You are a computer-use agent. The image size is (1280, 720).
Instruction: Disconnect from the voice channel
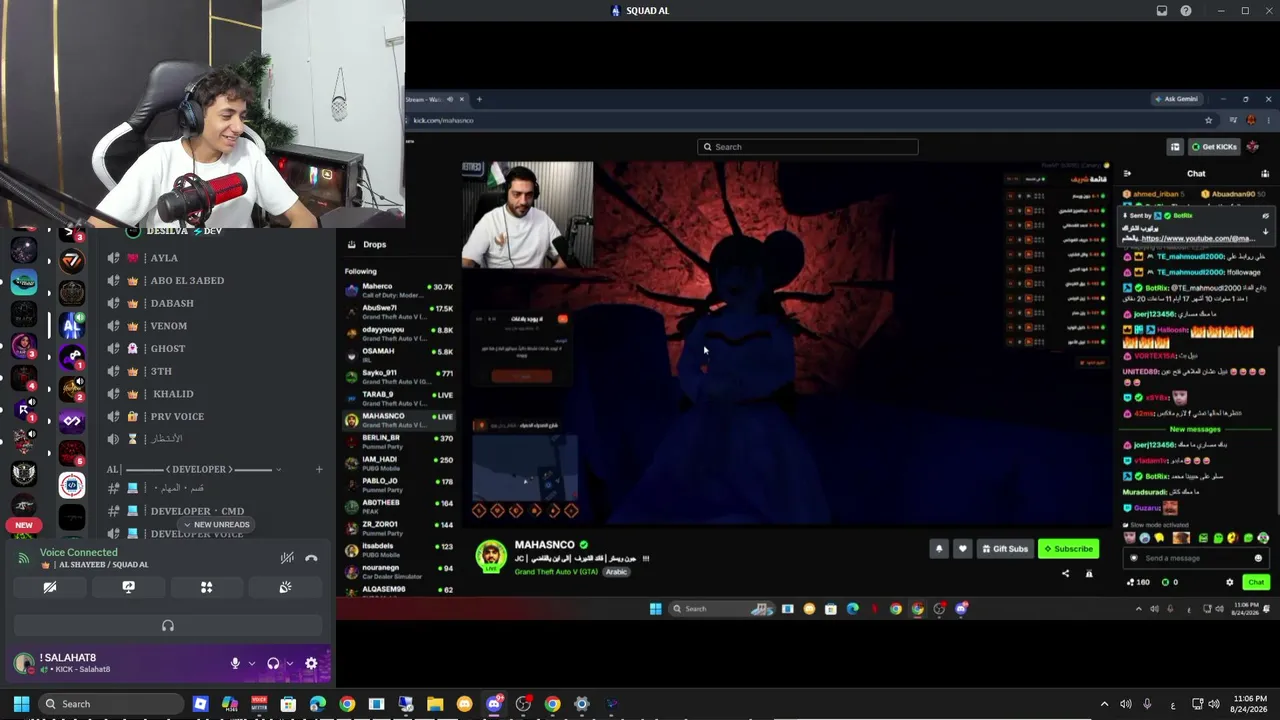tap(311, 558)
